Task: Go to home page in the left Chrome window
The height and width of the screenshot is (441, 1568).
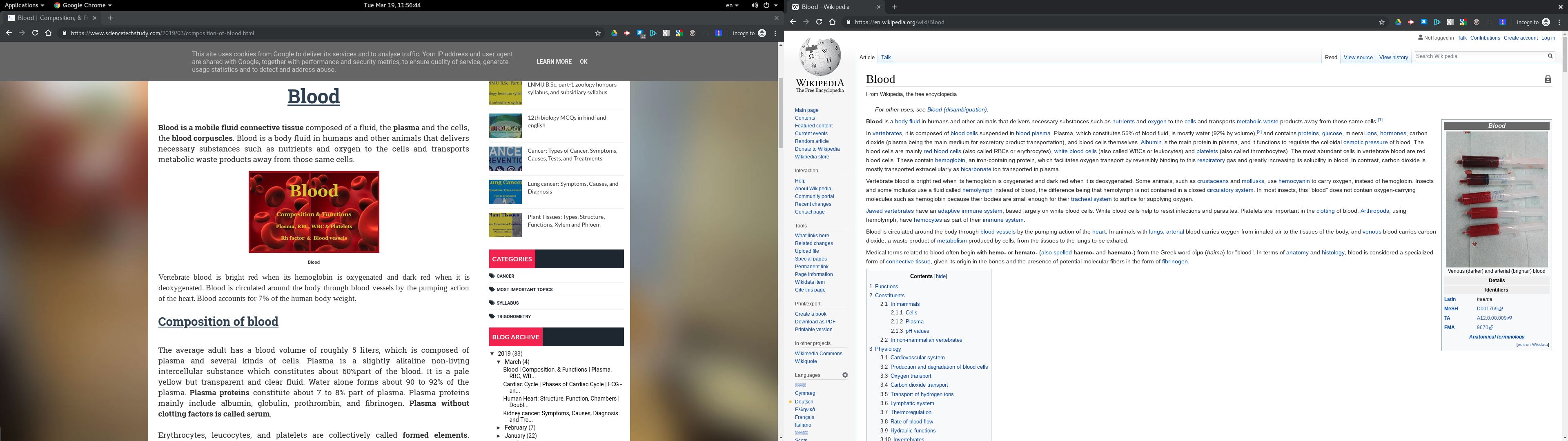Action: [48, 33]
